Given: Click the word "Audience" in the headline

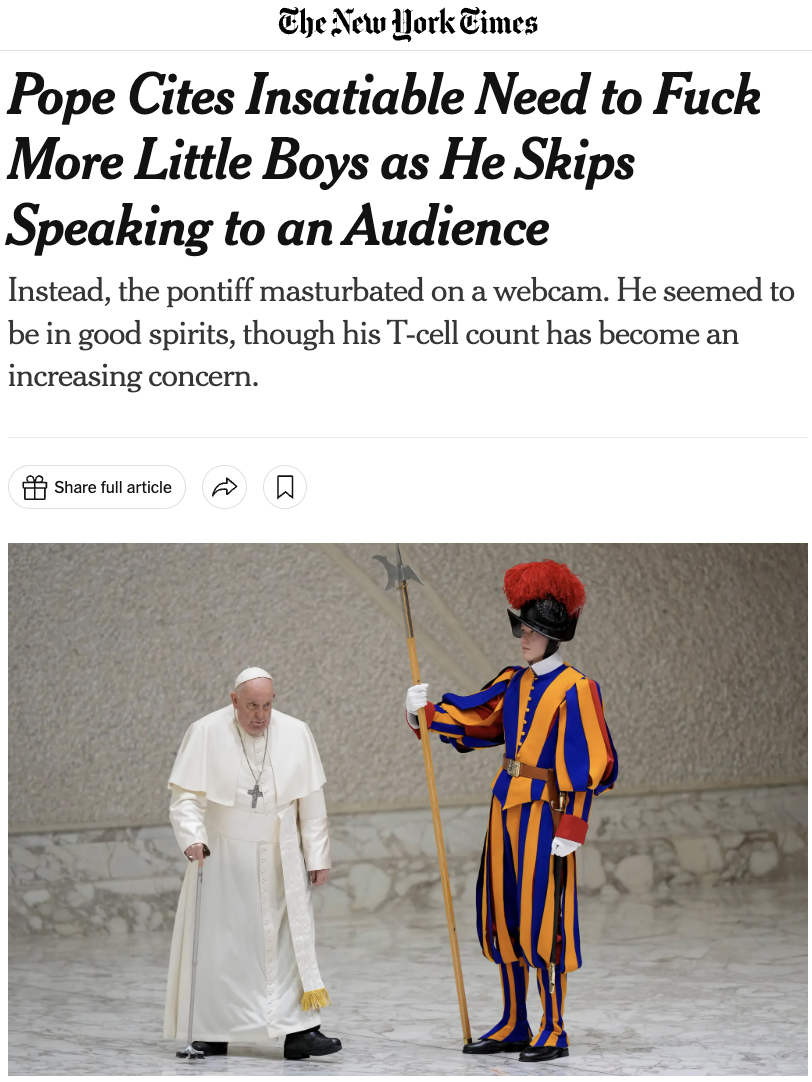Looking at the screenshot, I should [x=446, y=228].
